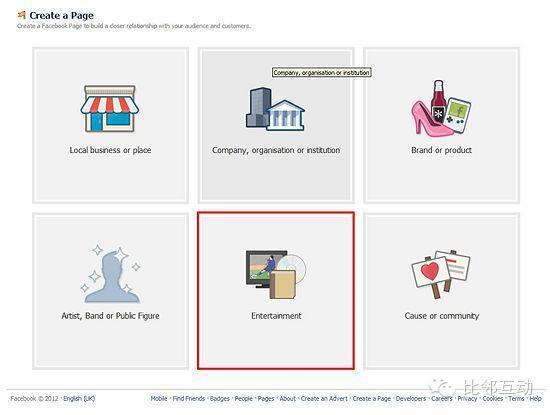
Task: Click the storefront Local business icon
Action: pyautogui.click(x=110, y=109)
